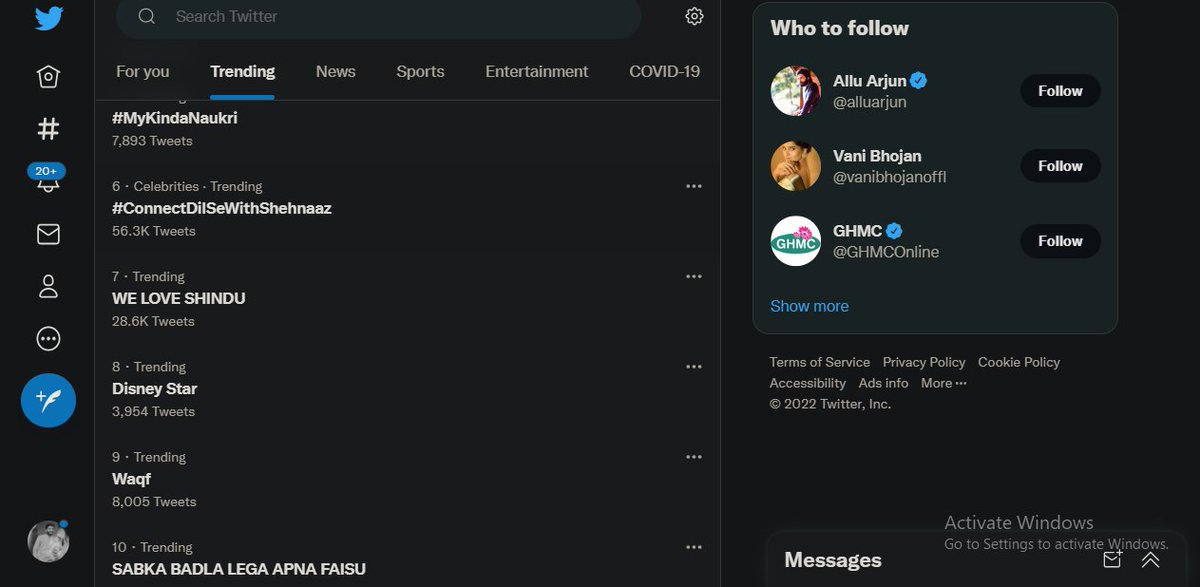Click the search magnifier icon
Image resolution: width=1200 pixels, height=587 pixels.
147,16
